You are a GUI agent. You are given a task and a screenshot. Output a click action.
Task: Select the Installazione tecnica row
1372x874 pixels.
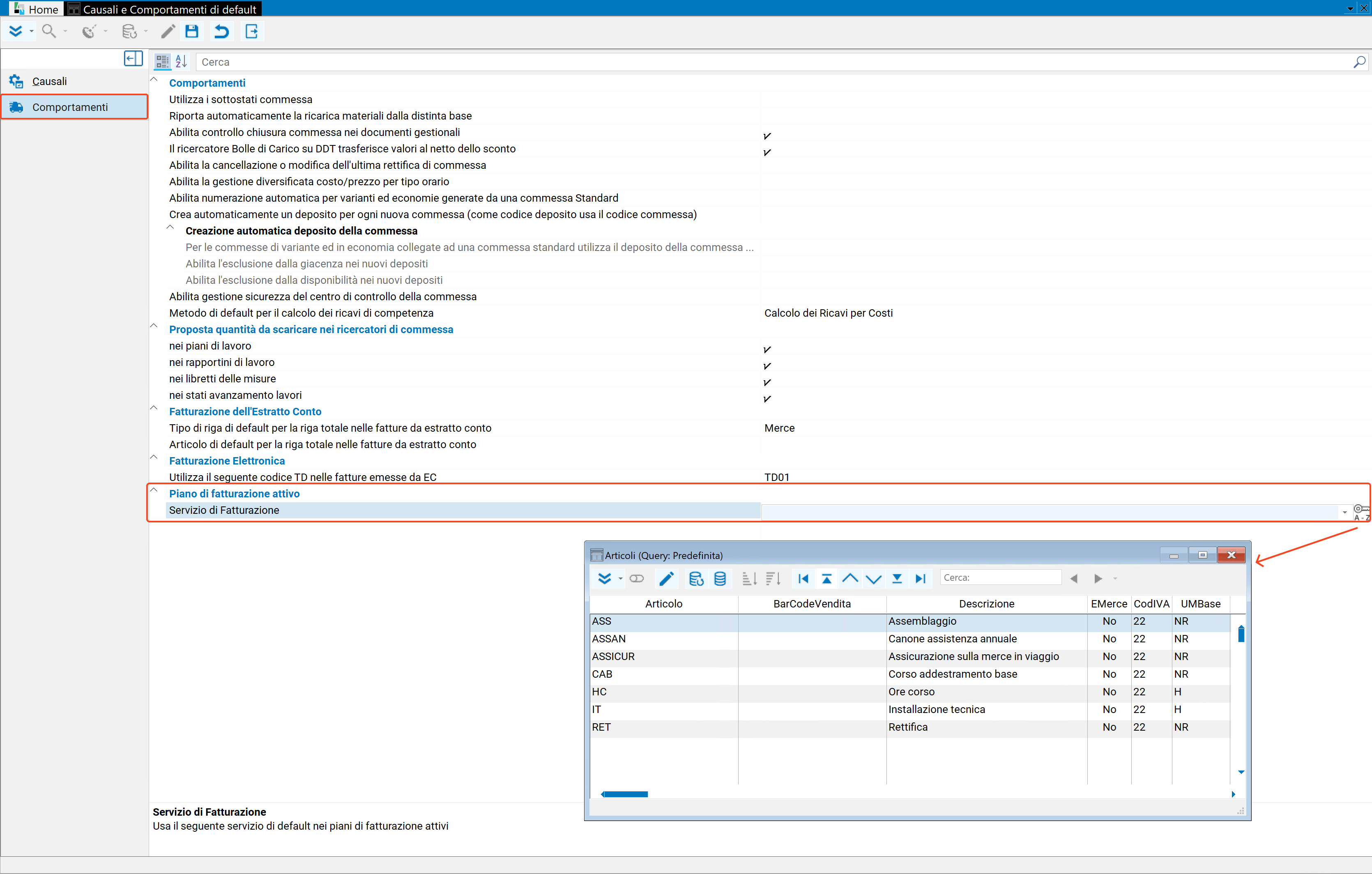(x=909, y=709)
